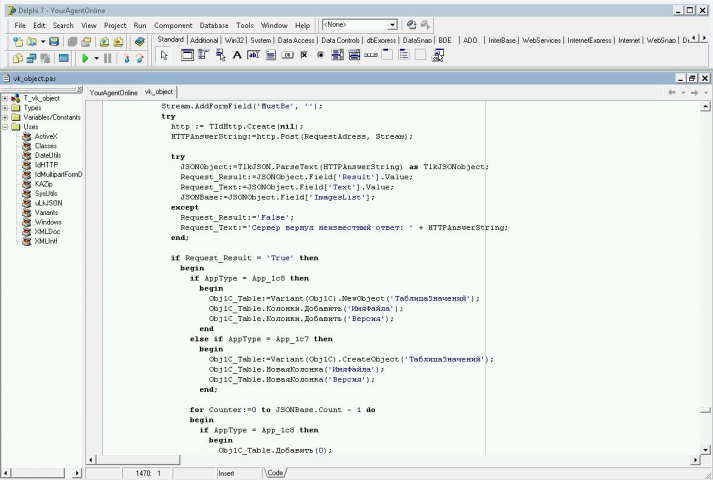The image size is (713, 480).
Task: Click the Trace Into debug icon
Action: (x=126, y=58)
